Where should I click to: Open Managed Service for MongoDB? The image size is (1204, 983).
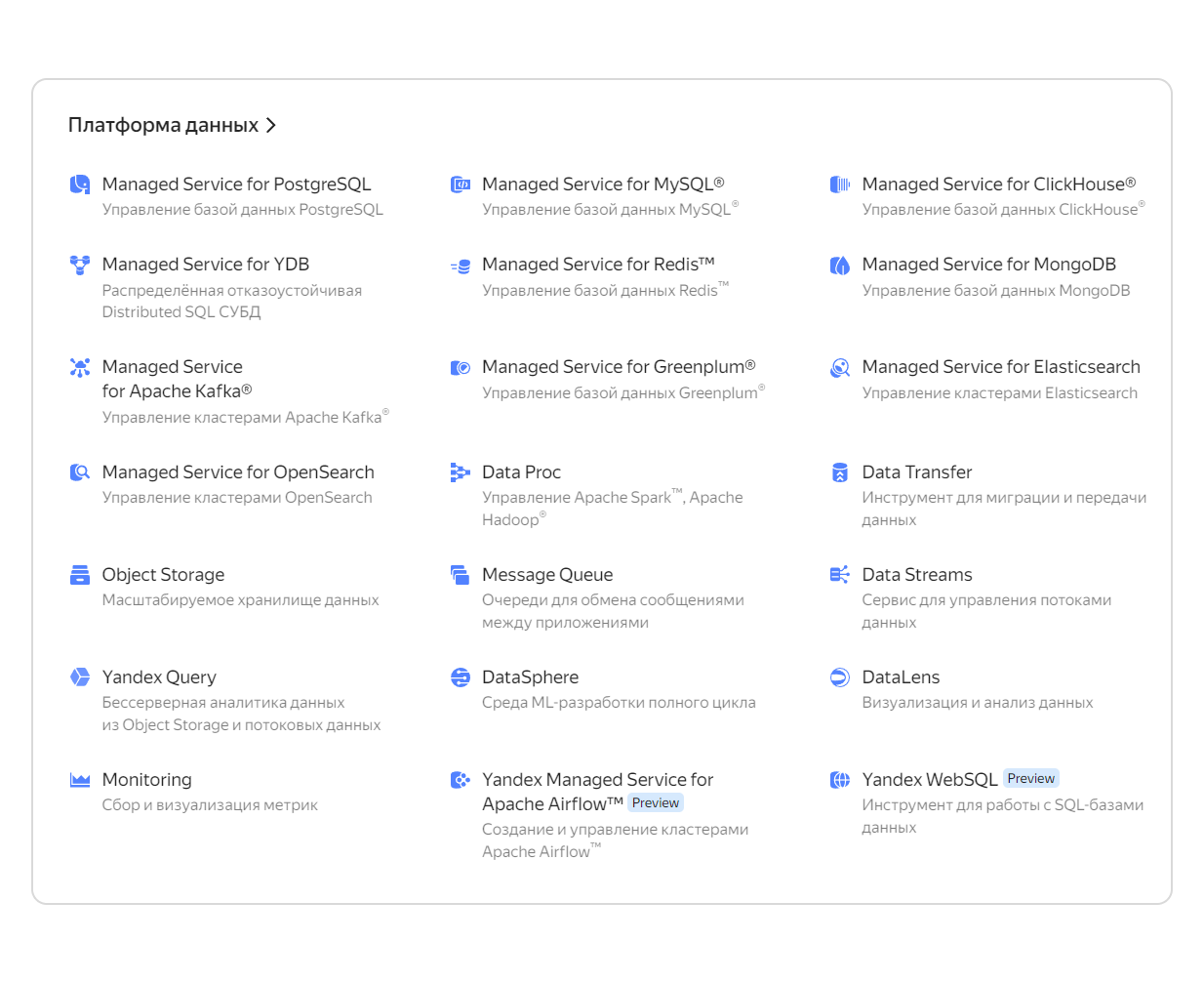click(988, 264)
